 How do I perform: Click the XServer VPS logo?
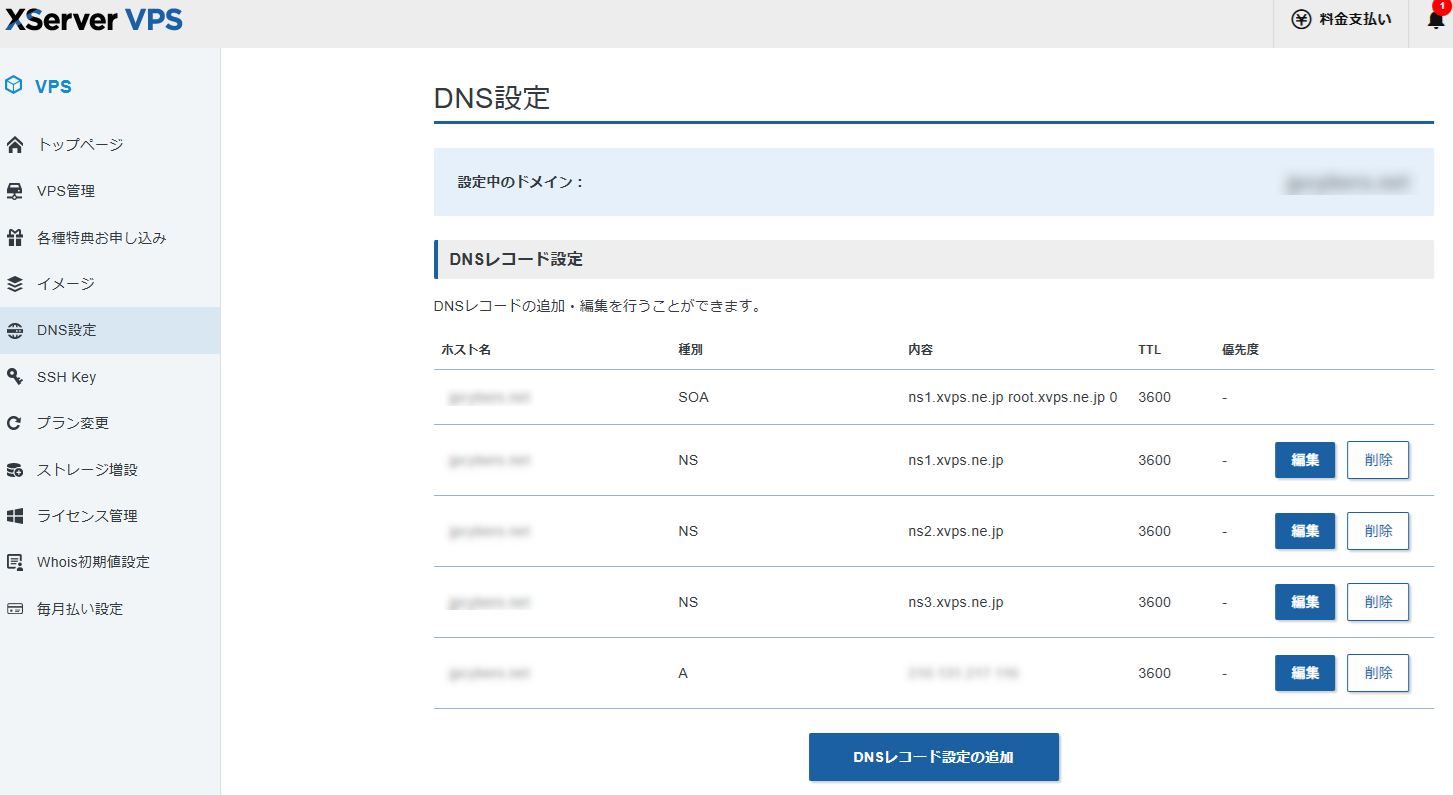pyautogui.click(x=93, y=19)
